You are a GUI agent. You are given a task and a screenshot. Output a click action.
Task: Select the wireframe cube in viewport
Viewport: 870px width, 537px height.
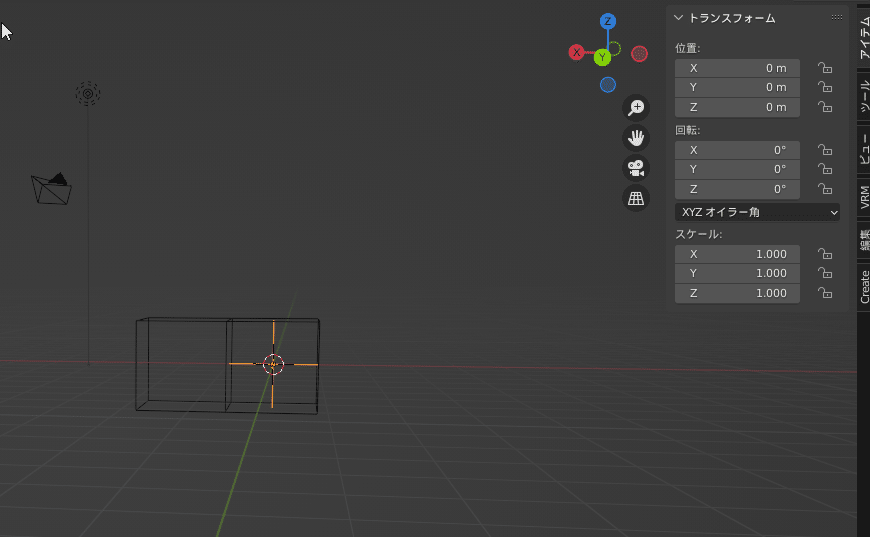[227, 366]
